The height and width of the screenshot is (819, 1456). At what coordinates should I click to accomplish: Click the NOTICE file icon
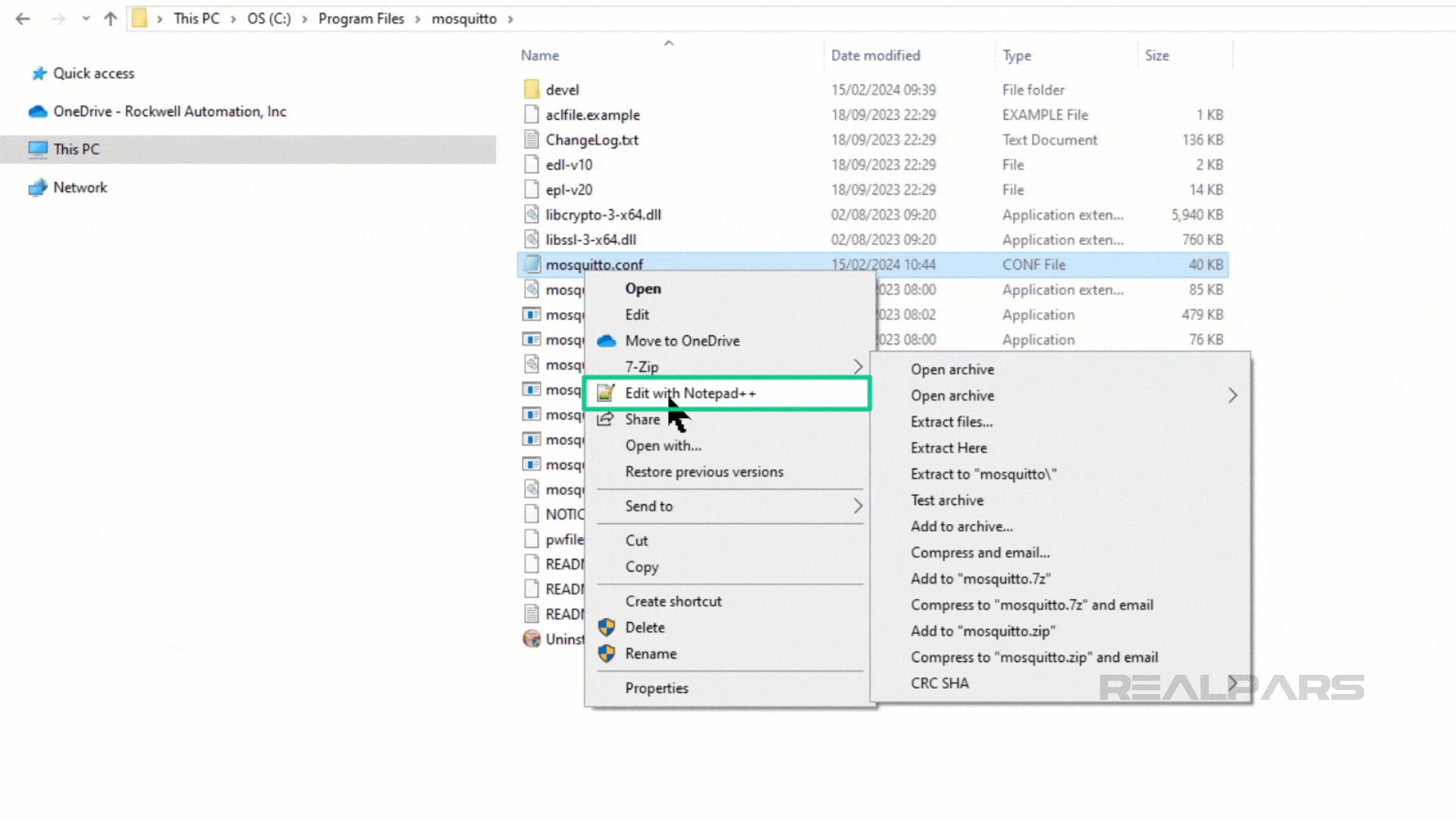532,514
